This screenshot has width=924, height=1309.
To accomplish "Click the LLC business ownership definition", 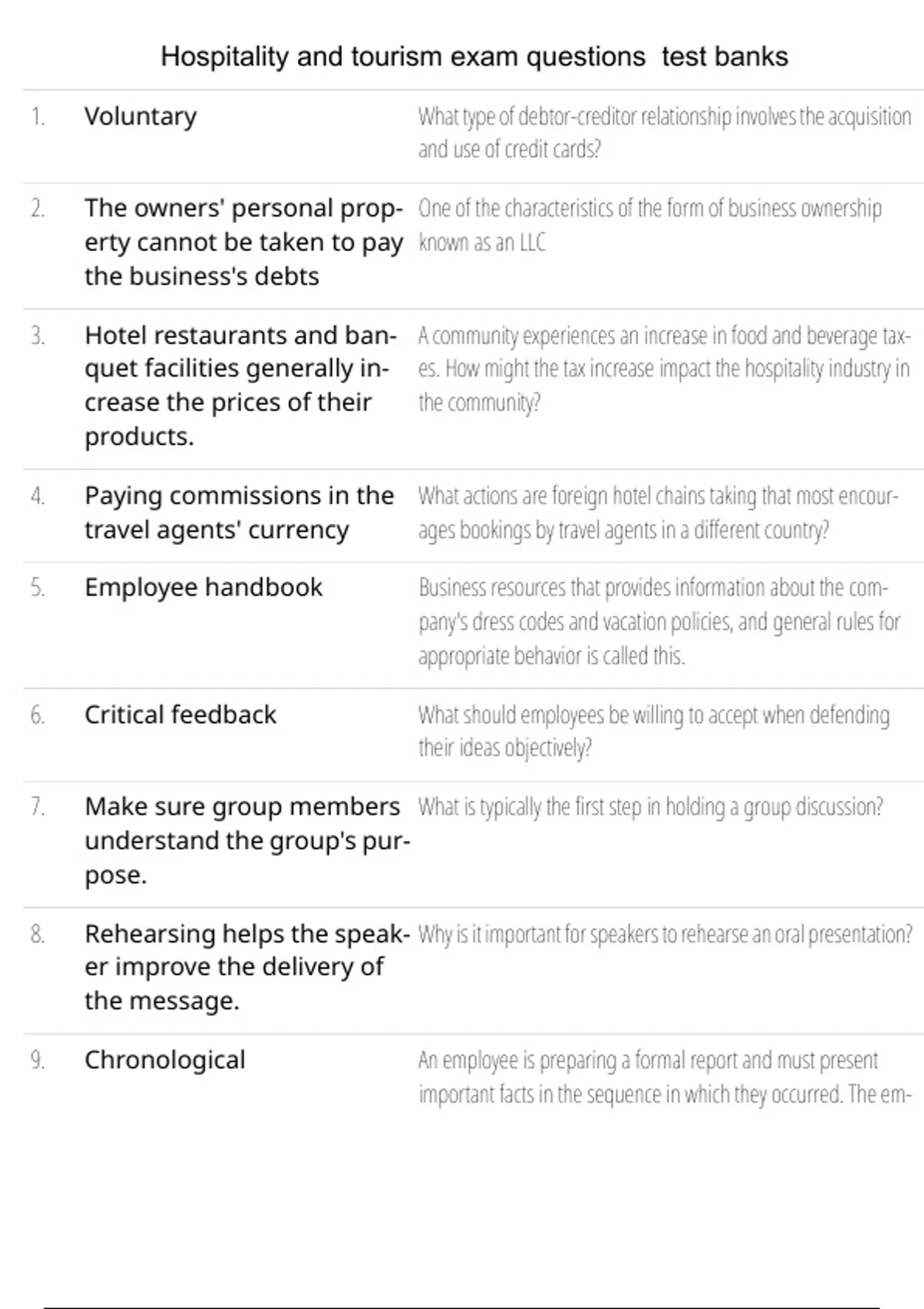I will [x=650, y=225].
